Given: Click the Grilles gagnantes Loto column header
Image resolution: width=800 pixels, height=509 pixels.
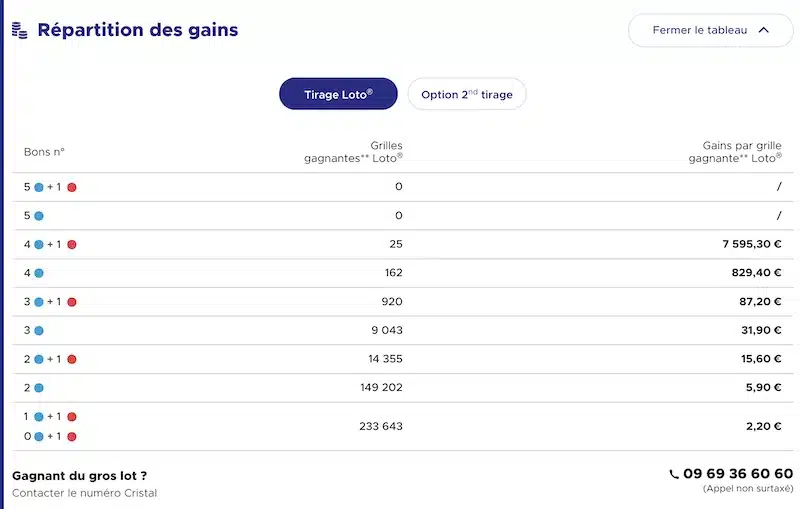Looking at the screenshot, I should tap(353, 152).
